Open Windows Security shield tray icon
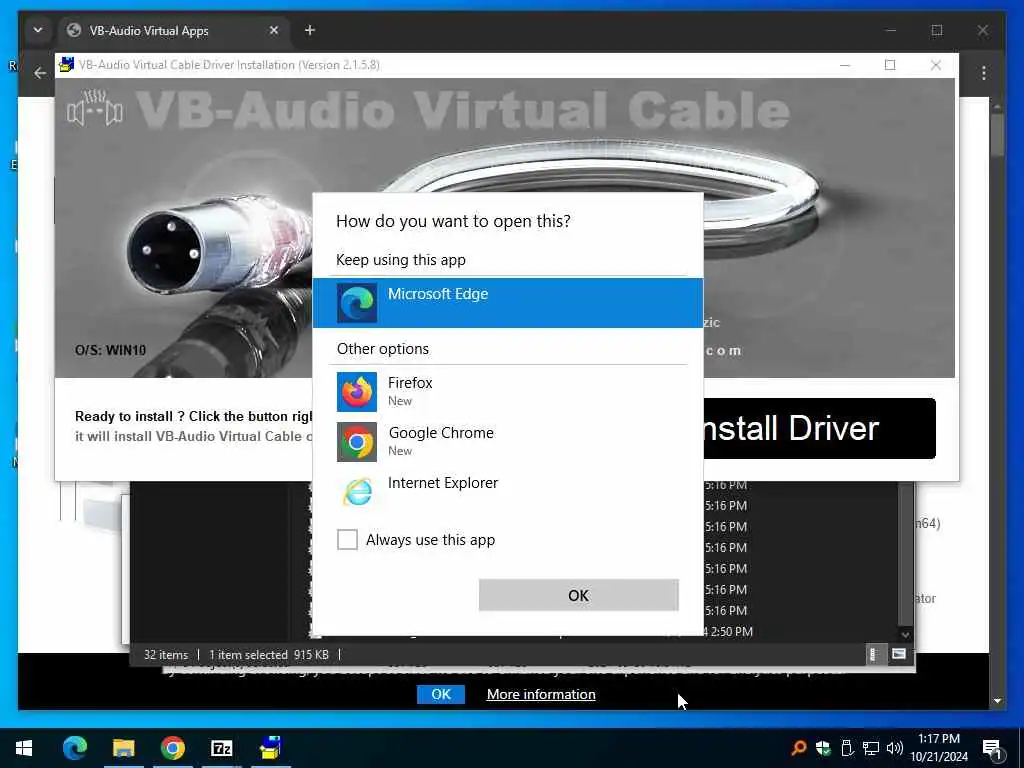 [823, 748]
